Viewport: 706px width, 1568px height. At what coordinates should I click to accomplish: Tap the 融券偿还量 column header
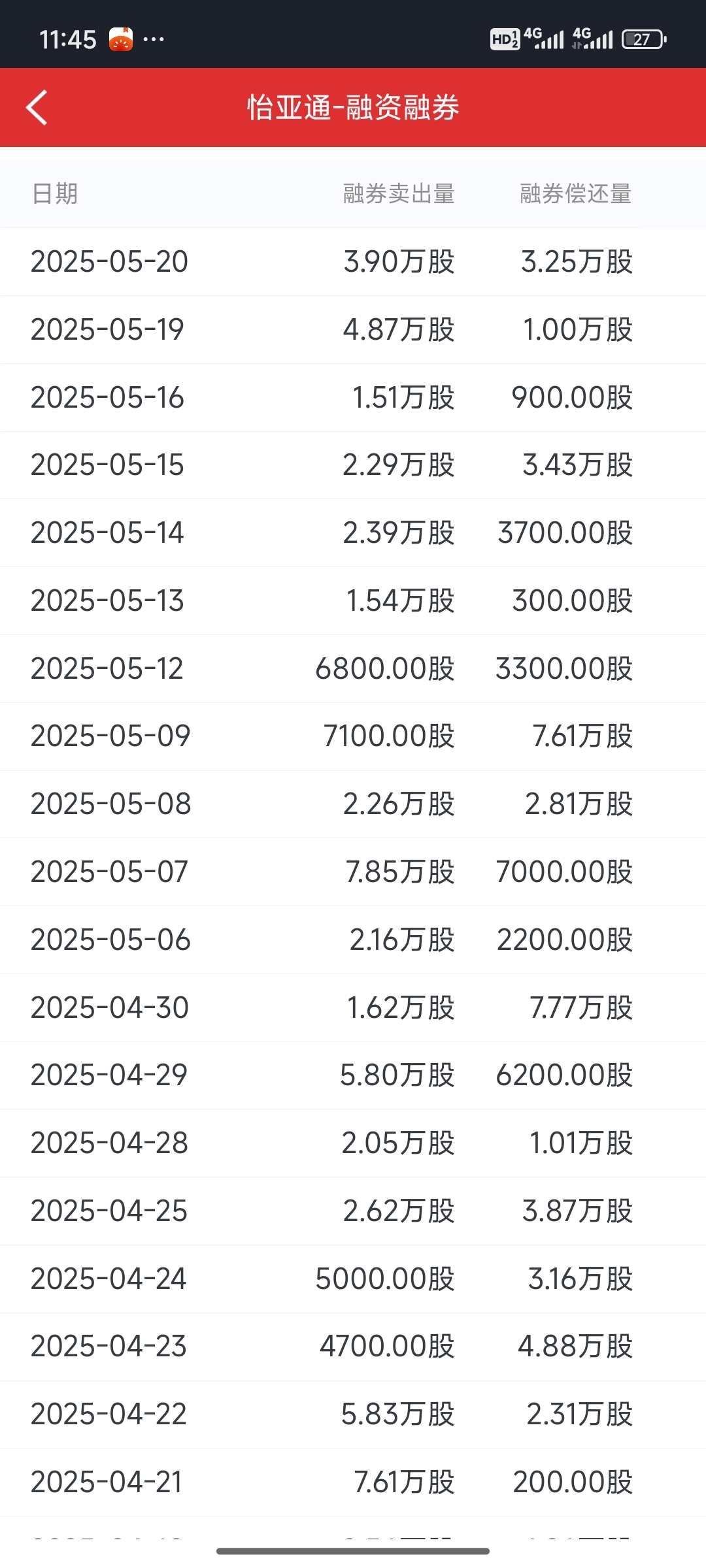[576, 194]
